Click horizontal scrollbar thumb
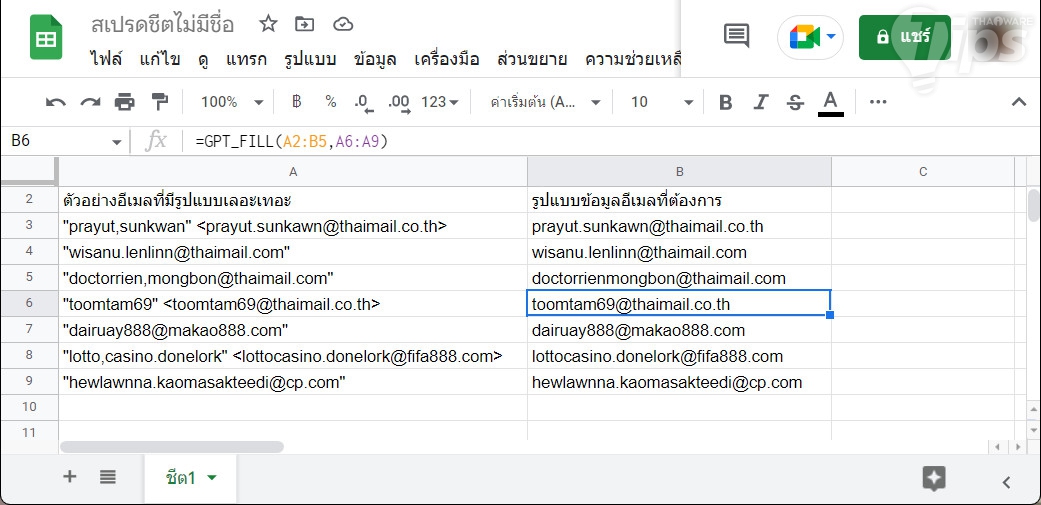Image resolution: width=1041 pixels, height=505 pixels. click(x=172, y=447)
